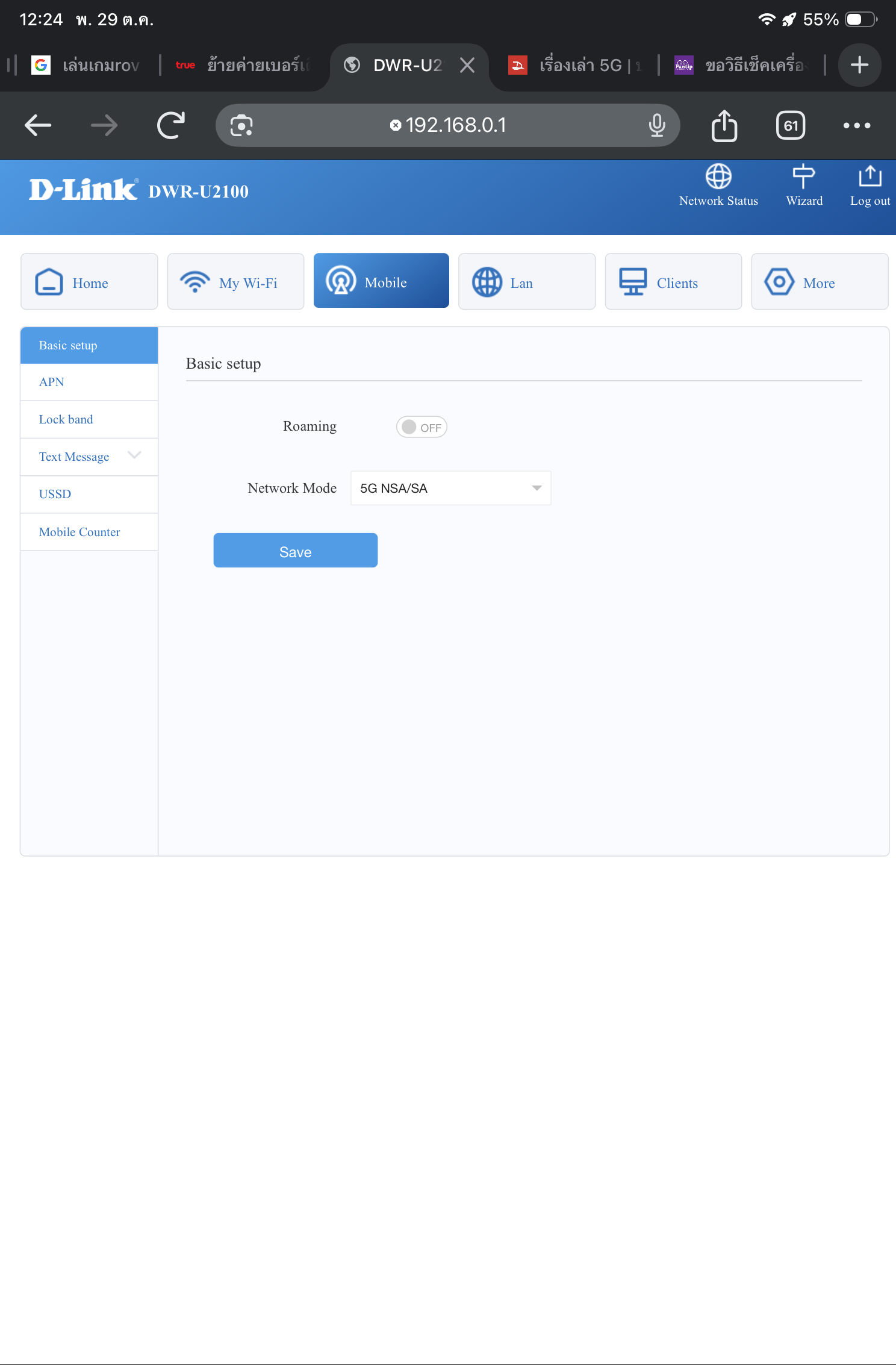Focus the 192.168.0.1 address bar
Viewport: 896px width, 1365px height.
(x=447, y=125)
